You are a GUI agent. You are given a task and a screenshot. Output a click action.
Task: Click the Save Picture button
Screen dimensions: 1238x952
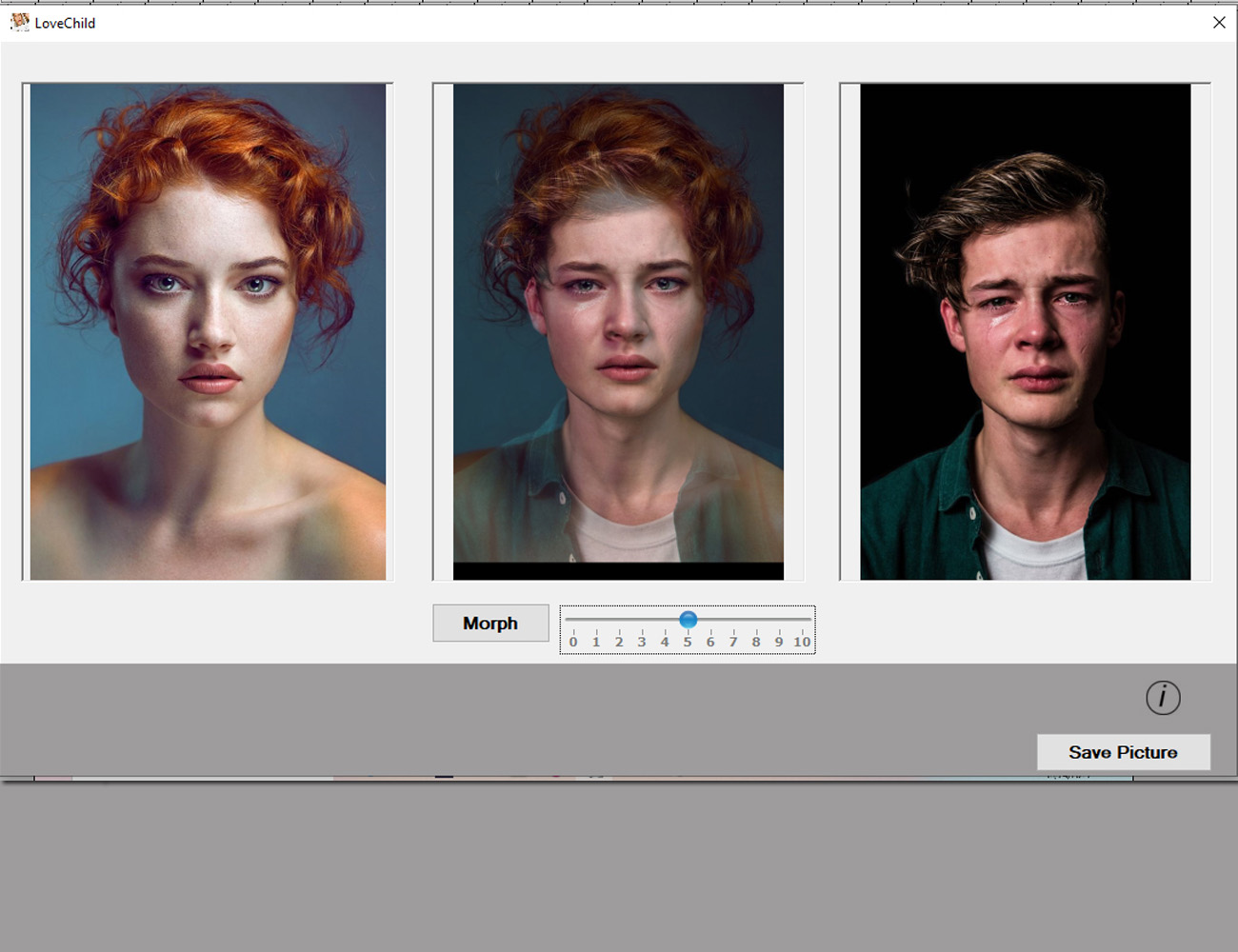click(1123, 752)
